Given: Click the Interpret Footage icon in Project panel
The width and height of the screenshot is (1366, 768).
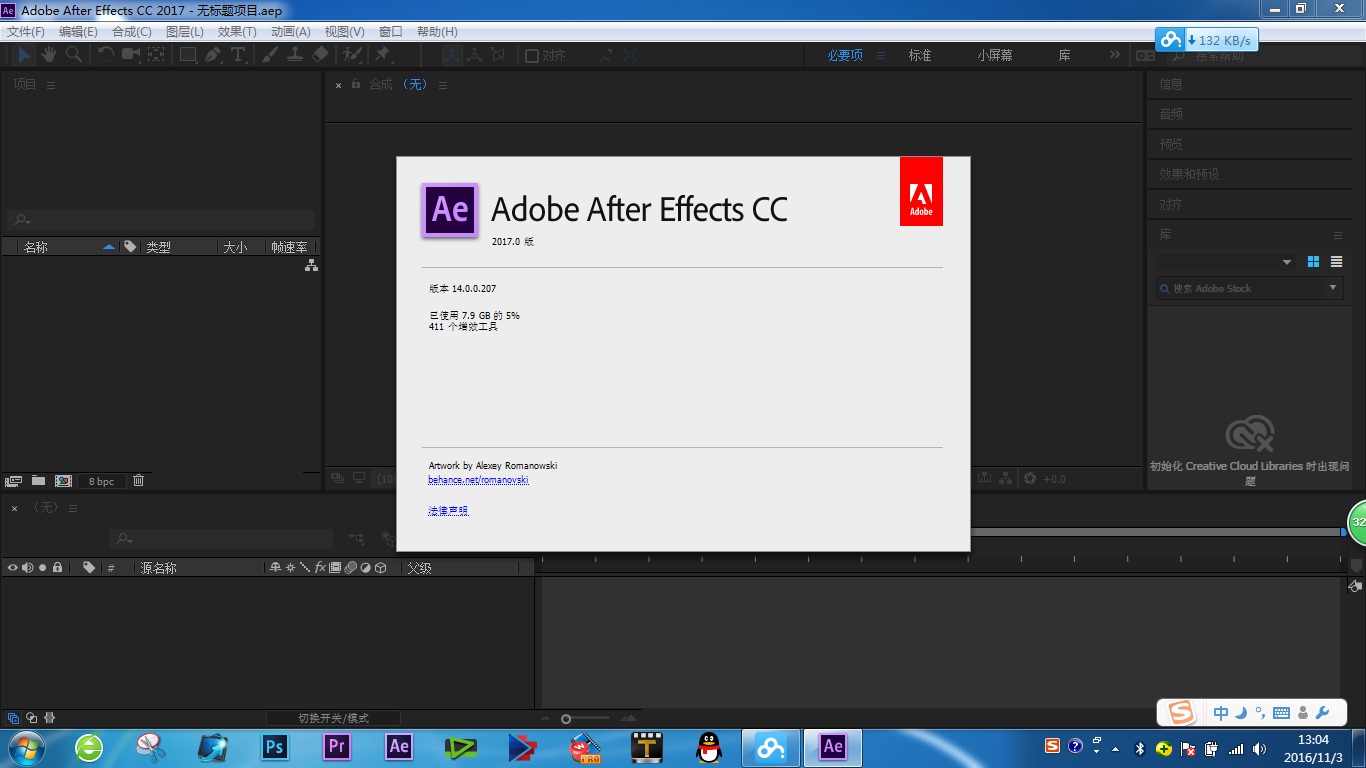Looking at the screenshot, I should (13, 481).
